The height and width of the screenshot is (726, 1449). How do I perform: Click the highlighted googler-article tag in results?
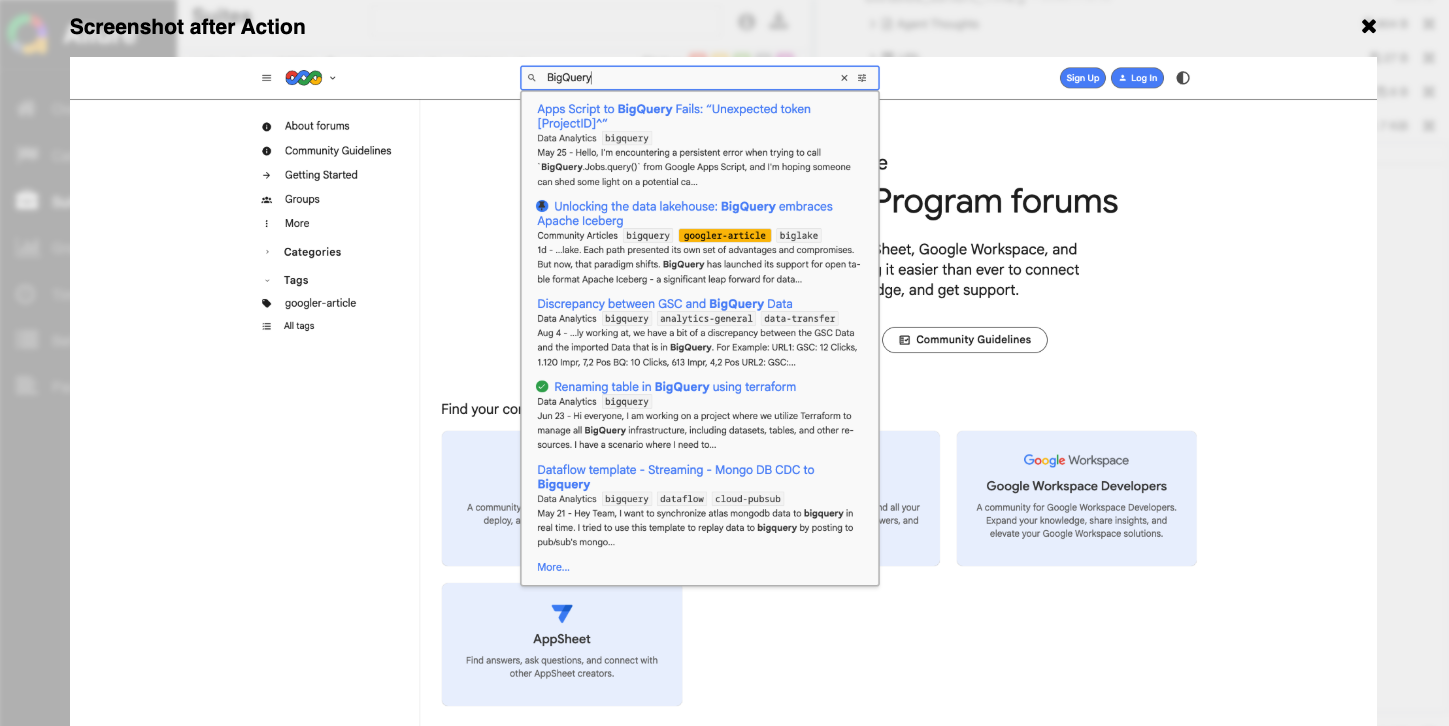(725, 236)
